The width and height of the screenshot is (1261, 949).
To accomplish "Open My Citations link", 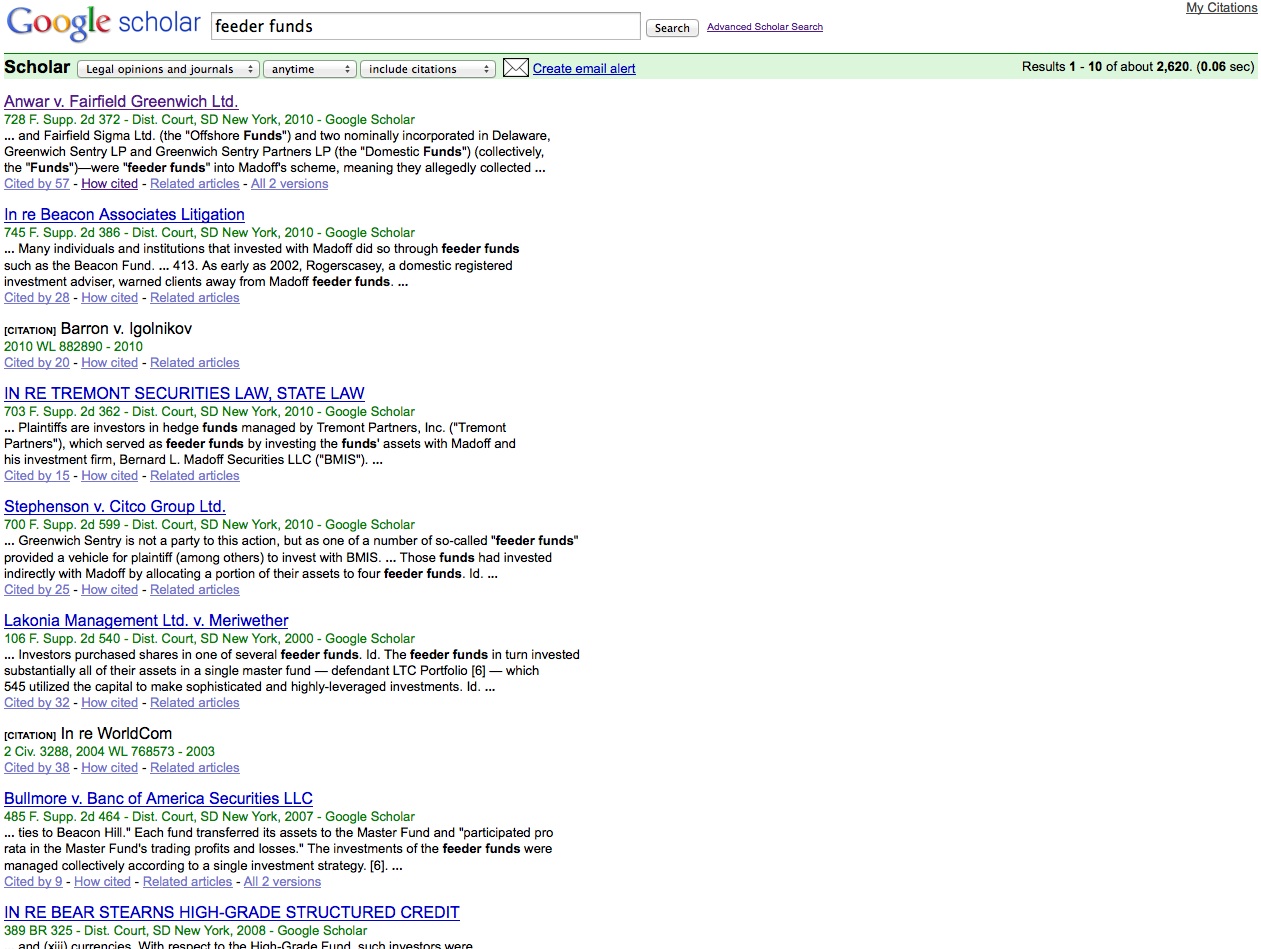I will pyautogui.click(x=1221, y=8).
